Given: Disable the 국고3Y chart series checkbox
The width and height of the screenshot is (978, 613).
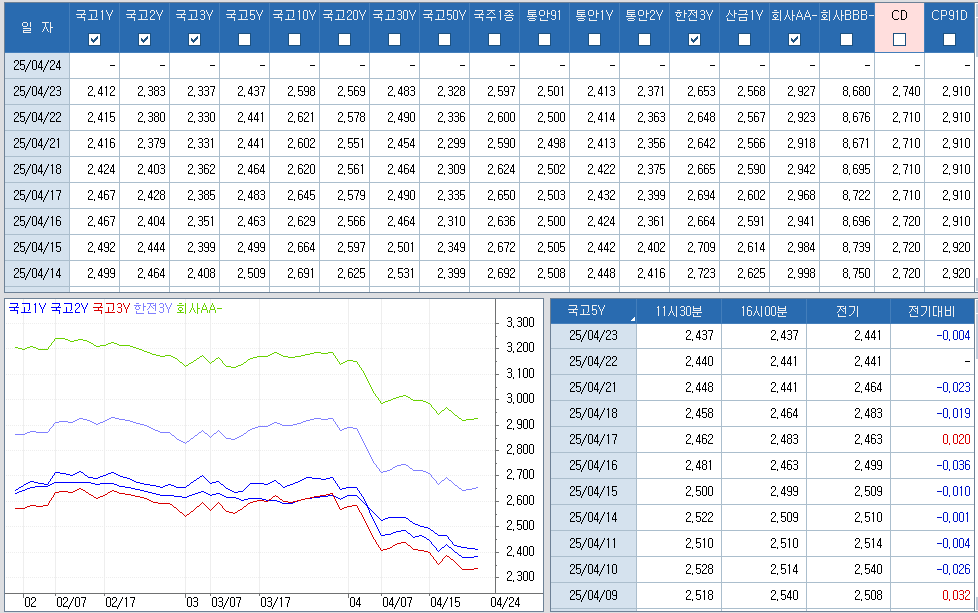Looking at the screenshot, I should [x=195, y=39].
